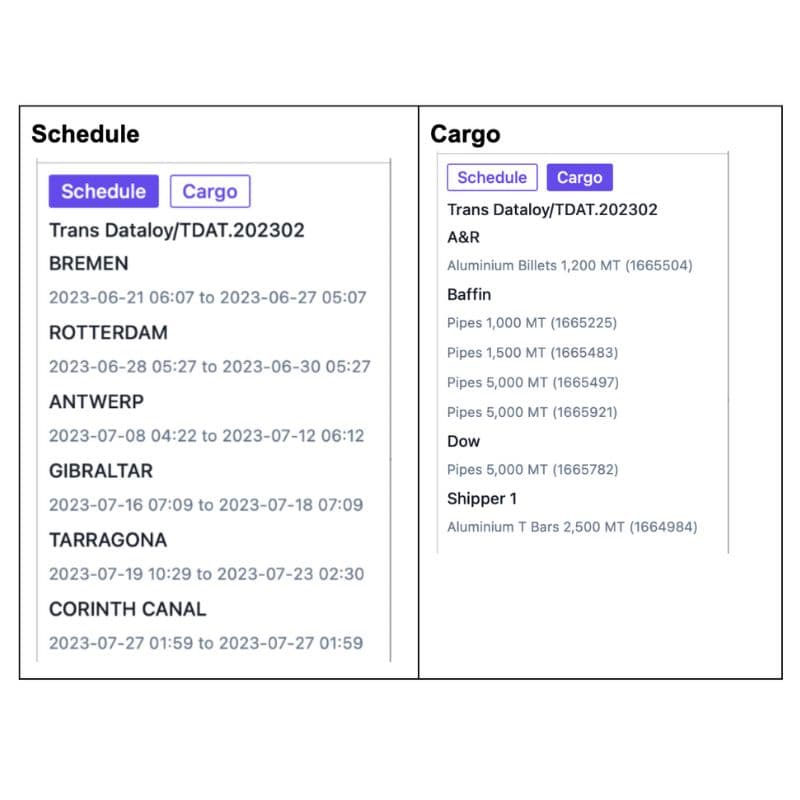Select the highlighted Cargo tab in the Cargo panel
The width and height of the screenshot is (800, 800).
(x=580, y=177)
